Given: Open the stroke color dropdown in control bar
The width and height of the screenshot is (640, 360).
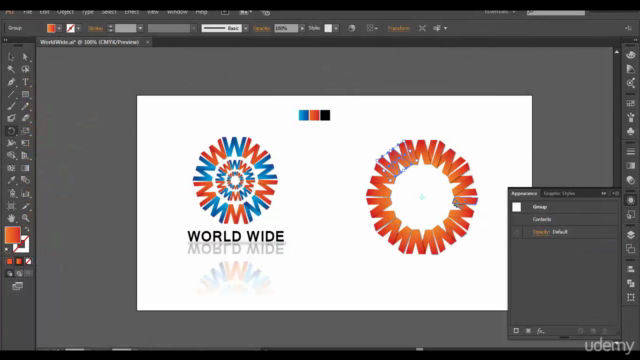Looking at the screenshot, I should point(78,28).
